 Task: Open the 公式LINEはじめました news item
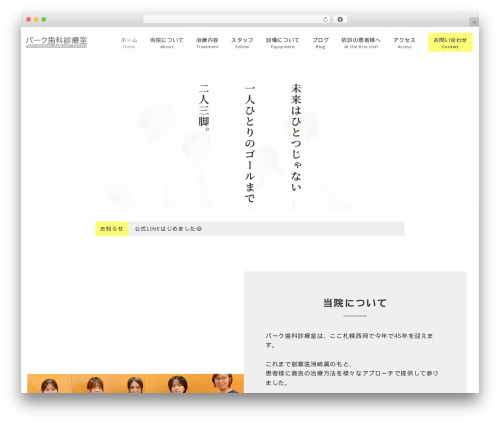point(168,229)
